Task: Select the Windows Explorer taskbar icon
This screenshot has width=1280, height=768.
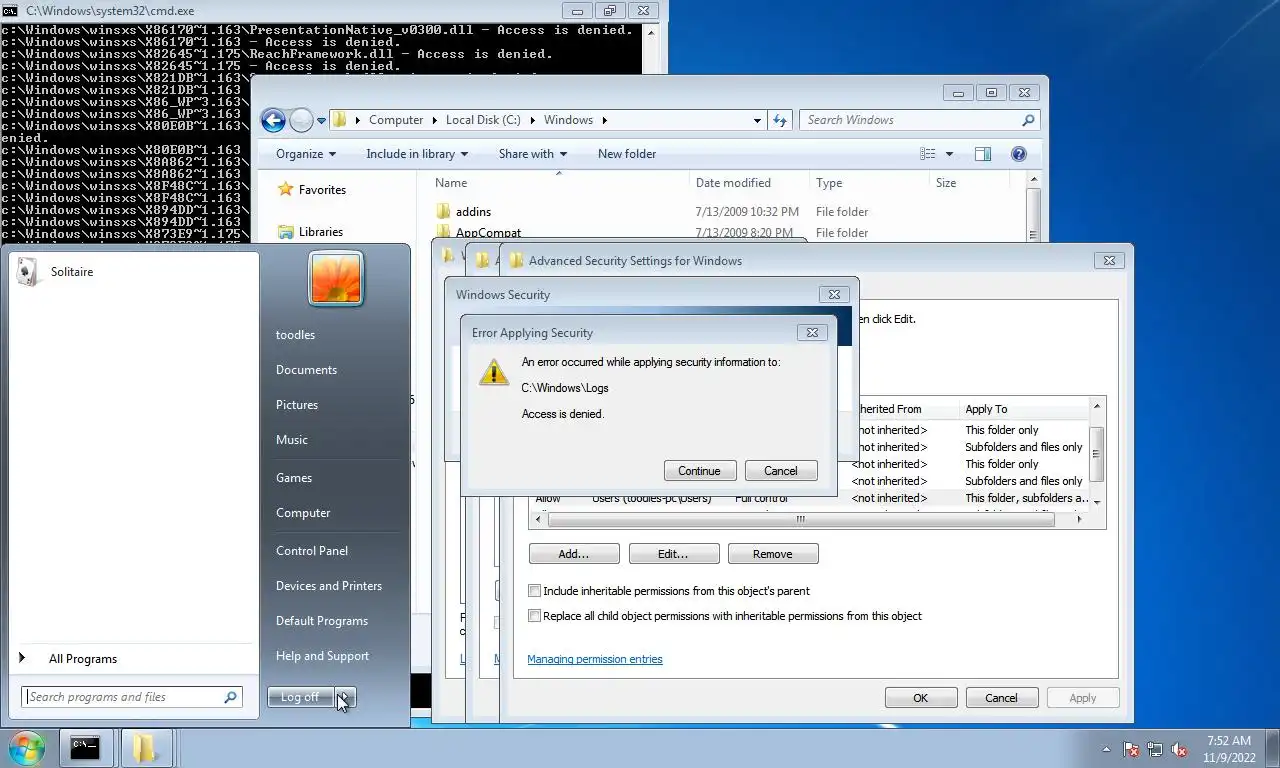Action: pos(146,748)
